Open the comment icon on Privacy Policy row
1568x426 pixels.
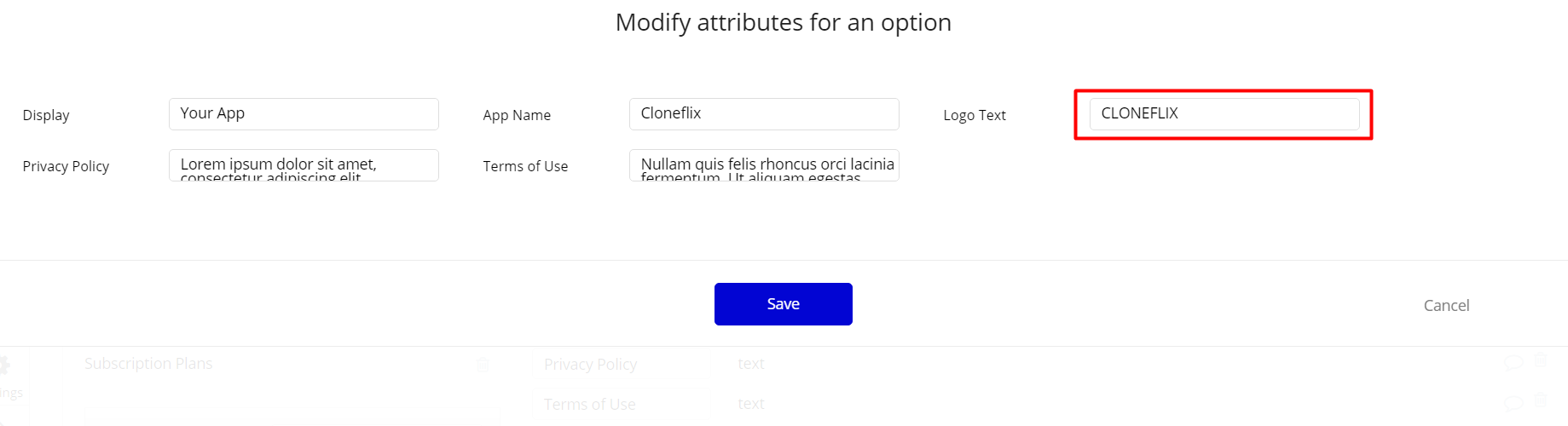1513,363
